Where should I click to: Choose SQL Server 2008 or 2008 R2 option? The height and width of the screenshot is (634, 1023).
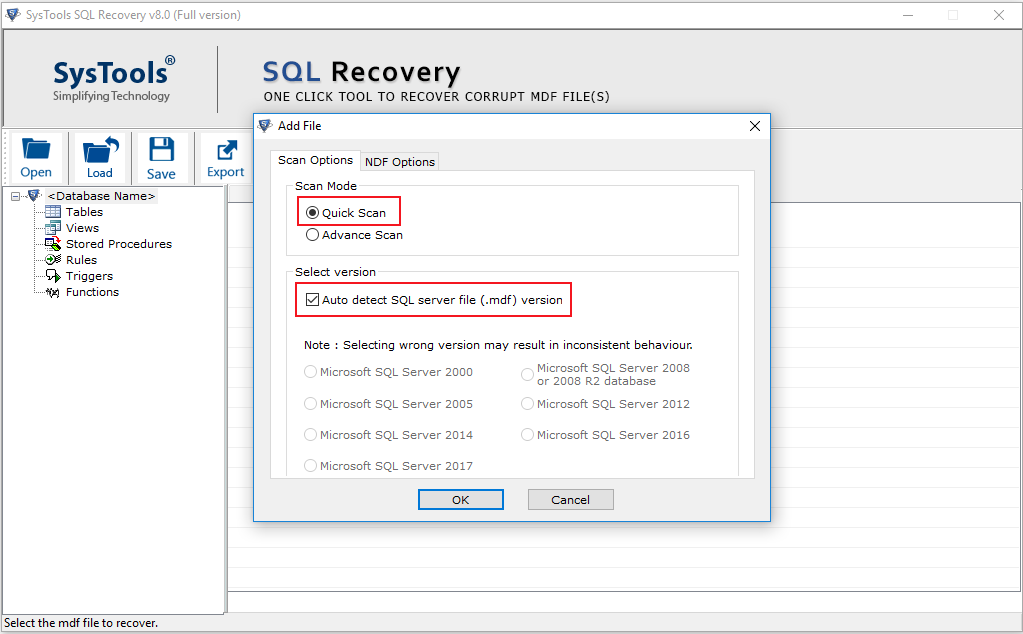[527, 374]
